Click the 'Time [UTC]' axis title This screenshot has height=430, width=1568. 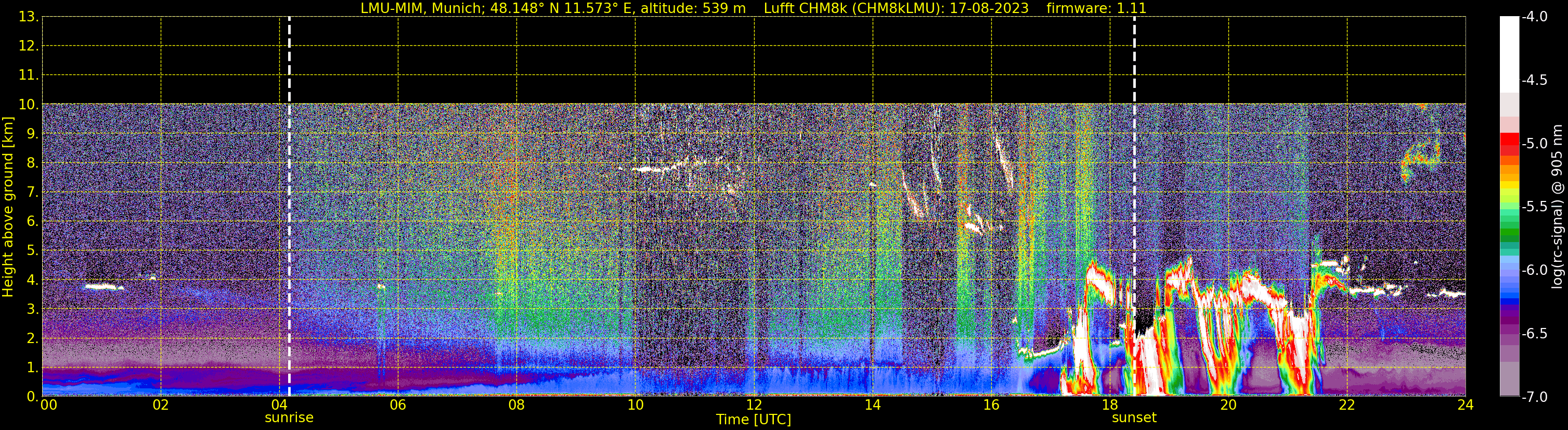tap(754, 420)
